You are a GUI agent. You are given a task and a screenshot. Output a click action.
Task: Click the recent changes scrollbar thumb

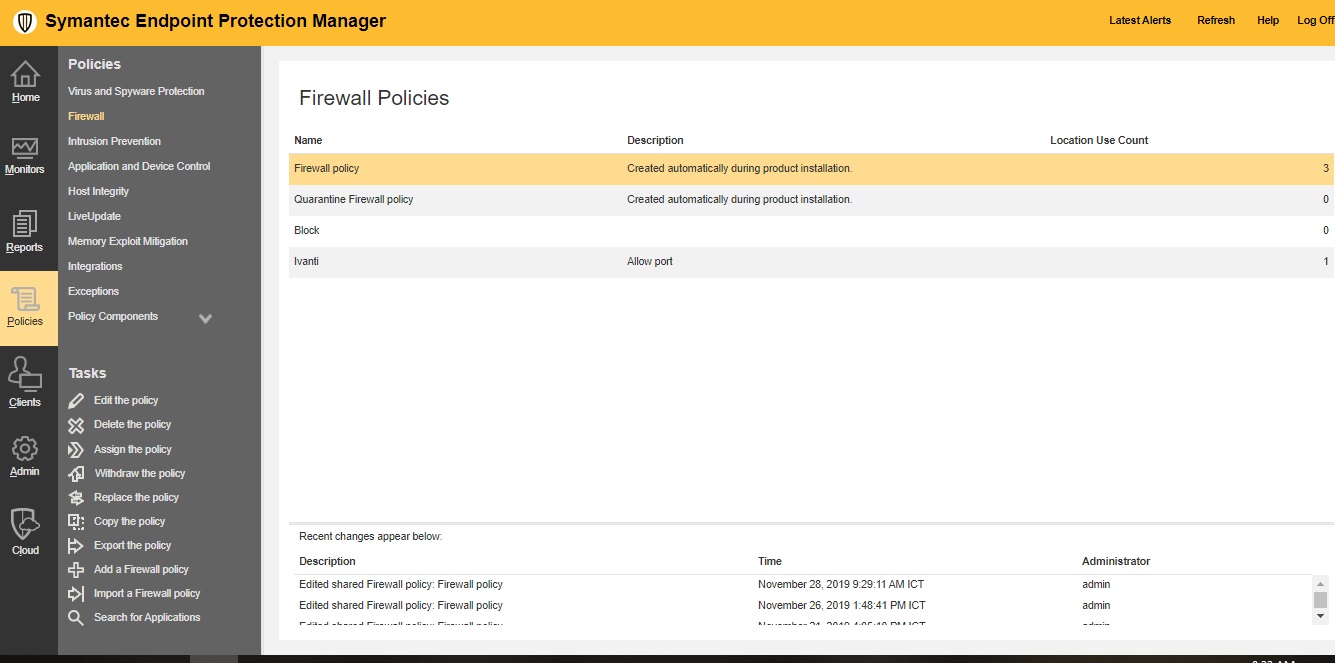[x=1320, y=599]
